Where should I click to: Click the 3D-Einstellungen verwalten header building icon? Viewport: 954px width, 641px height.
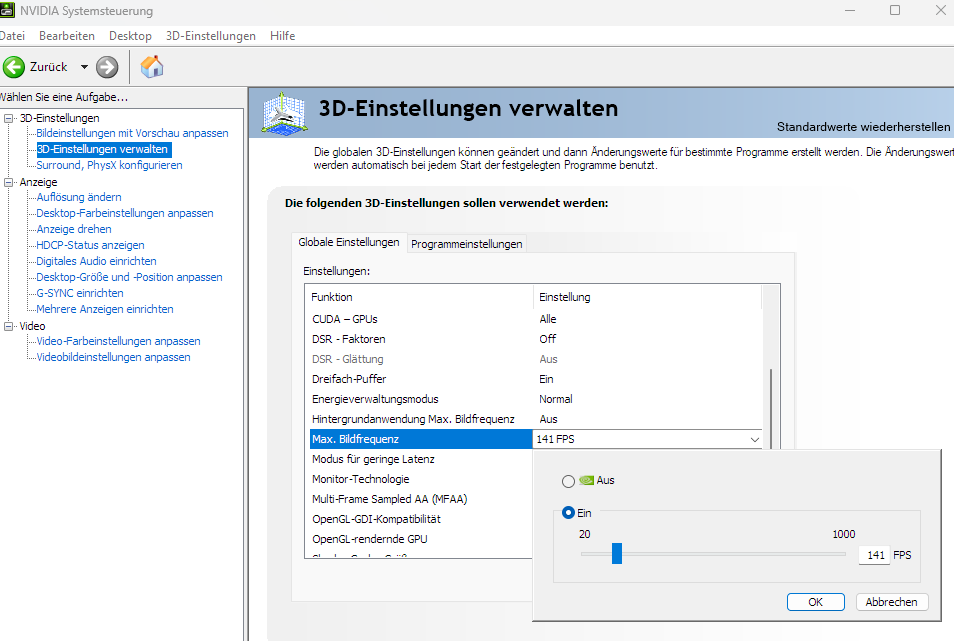click(284, 113)
